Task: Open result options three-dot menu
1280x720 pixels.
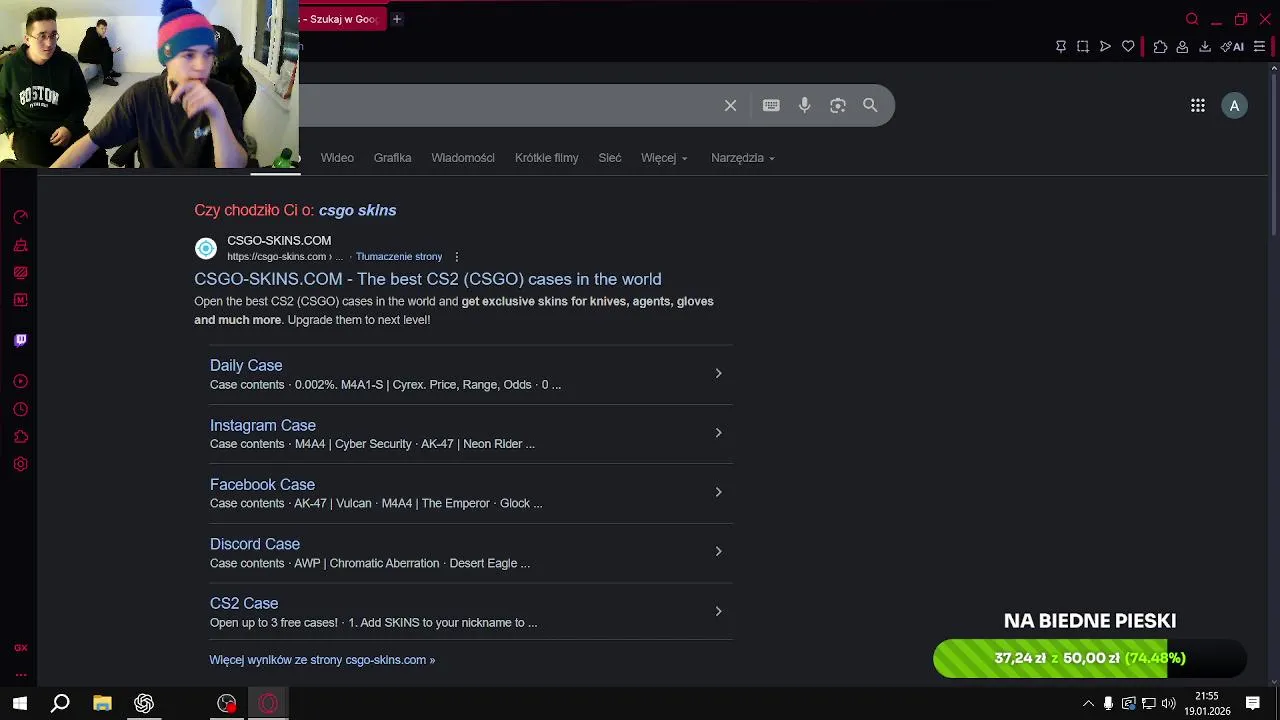Action: pos(456,257)
